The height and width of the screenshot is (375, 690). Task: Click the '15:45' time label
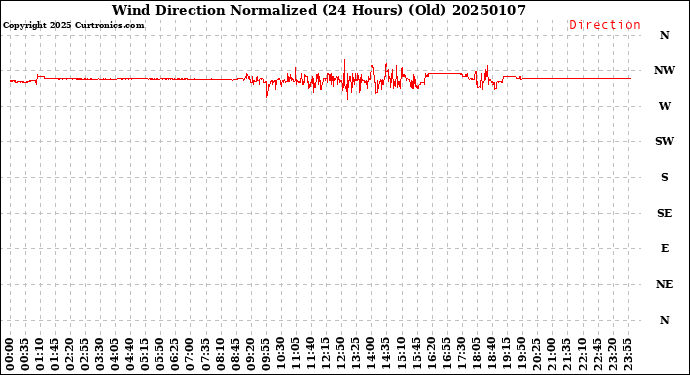coord(416,355)
